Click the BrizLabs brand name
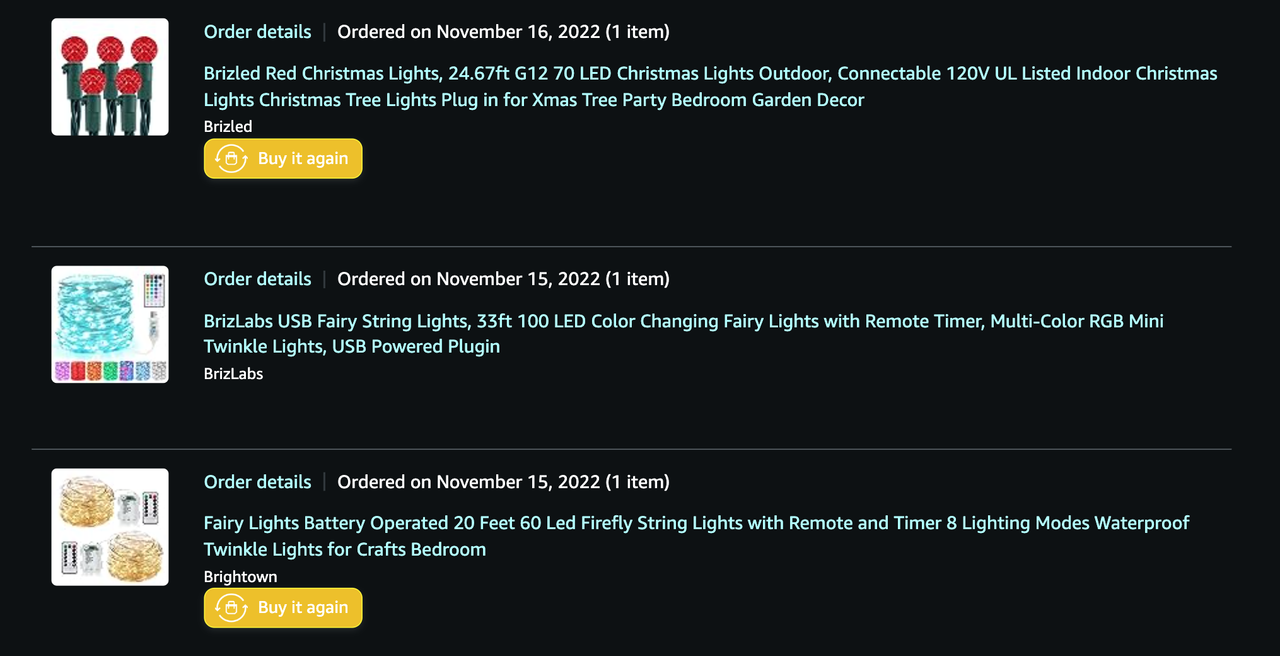1280x656 pixels. coord(233,374)
